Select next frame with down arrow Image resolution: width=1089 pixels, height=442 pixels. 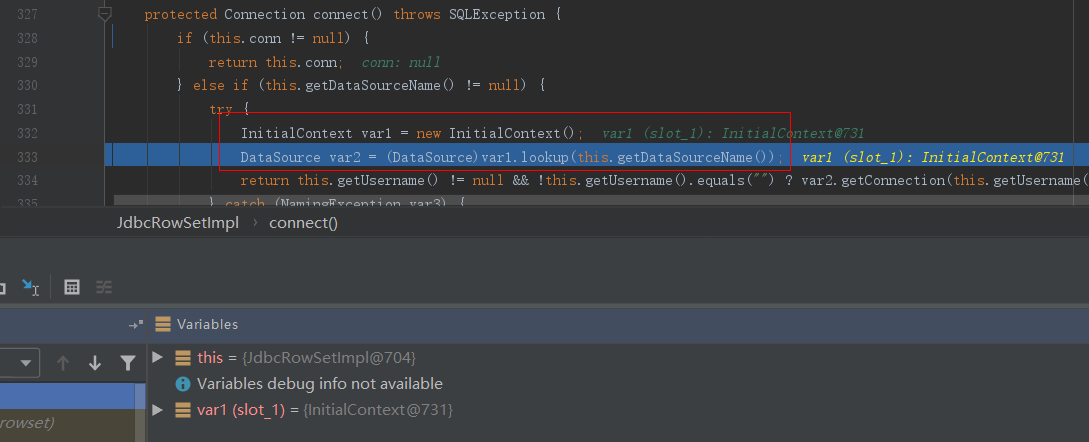pos(95,362)
